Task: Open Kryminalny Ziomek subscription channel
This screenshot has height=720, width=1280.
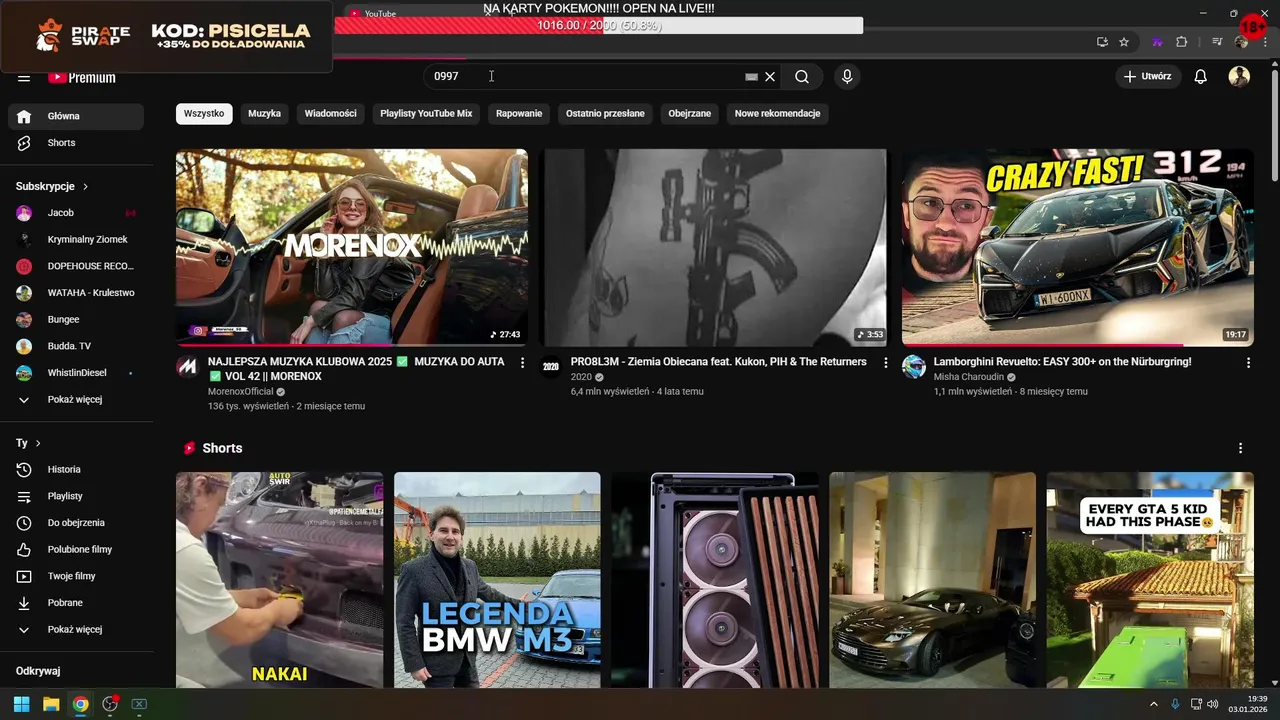Action: (x=76, y=239)
